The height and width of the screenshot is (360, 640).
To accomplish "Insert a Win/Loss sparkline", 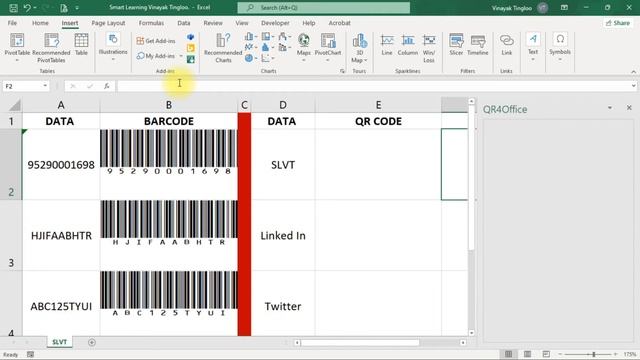I will [429, 48].
